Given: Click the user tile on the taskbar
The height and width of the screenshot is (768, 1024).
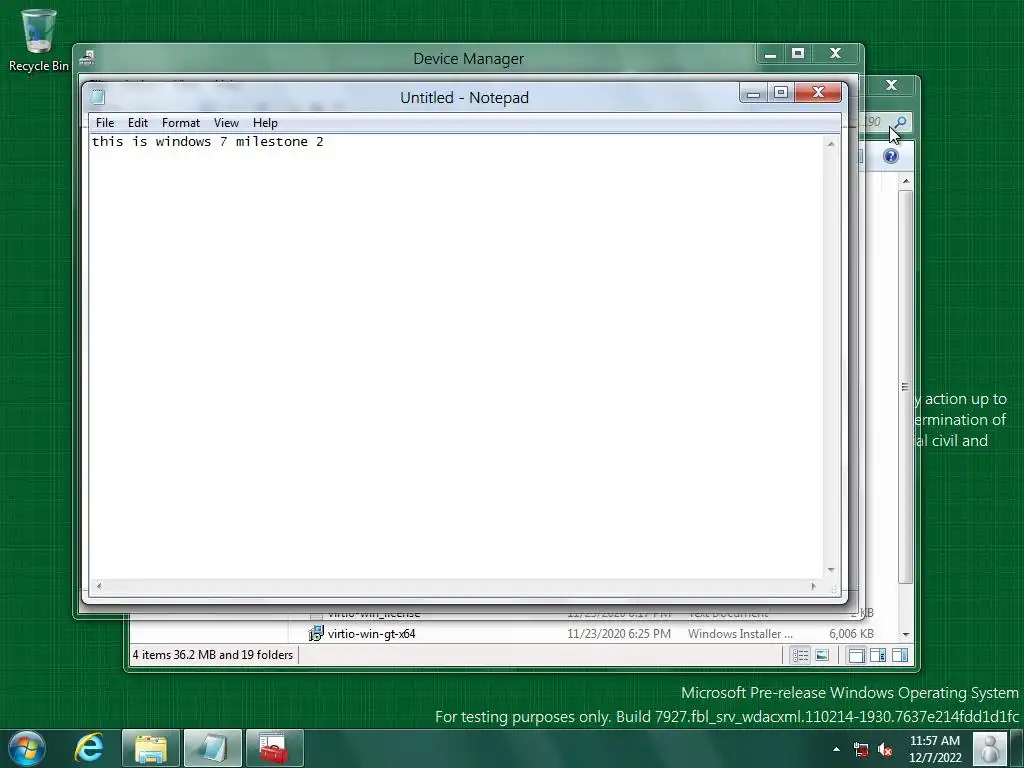Looking at the screenshot, I should [x=990, y=748].
